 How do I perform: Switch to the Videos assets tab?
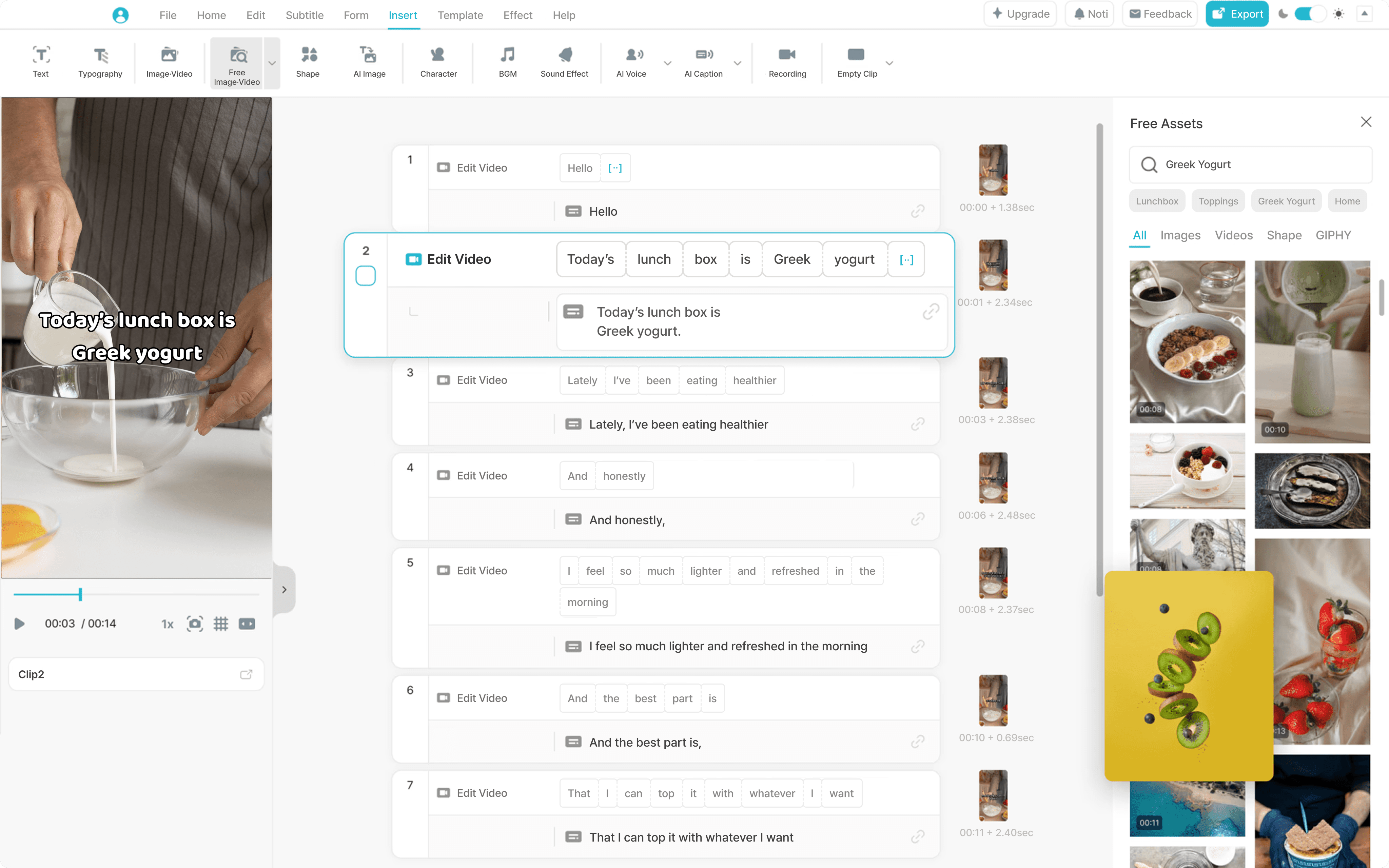1233,235
